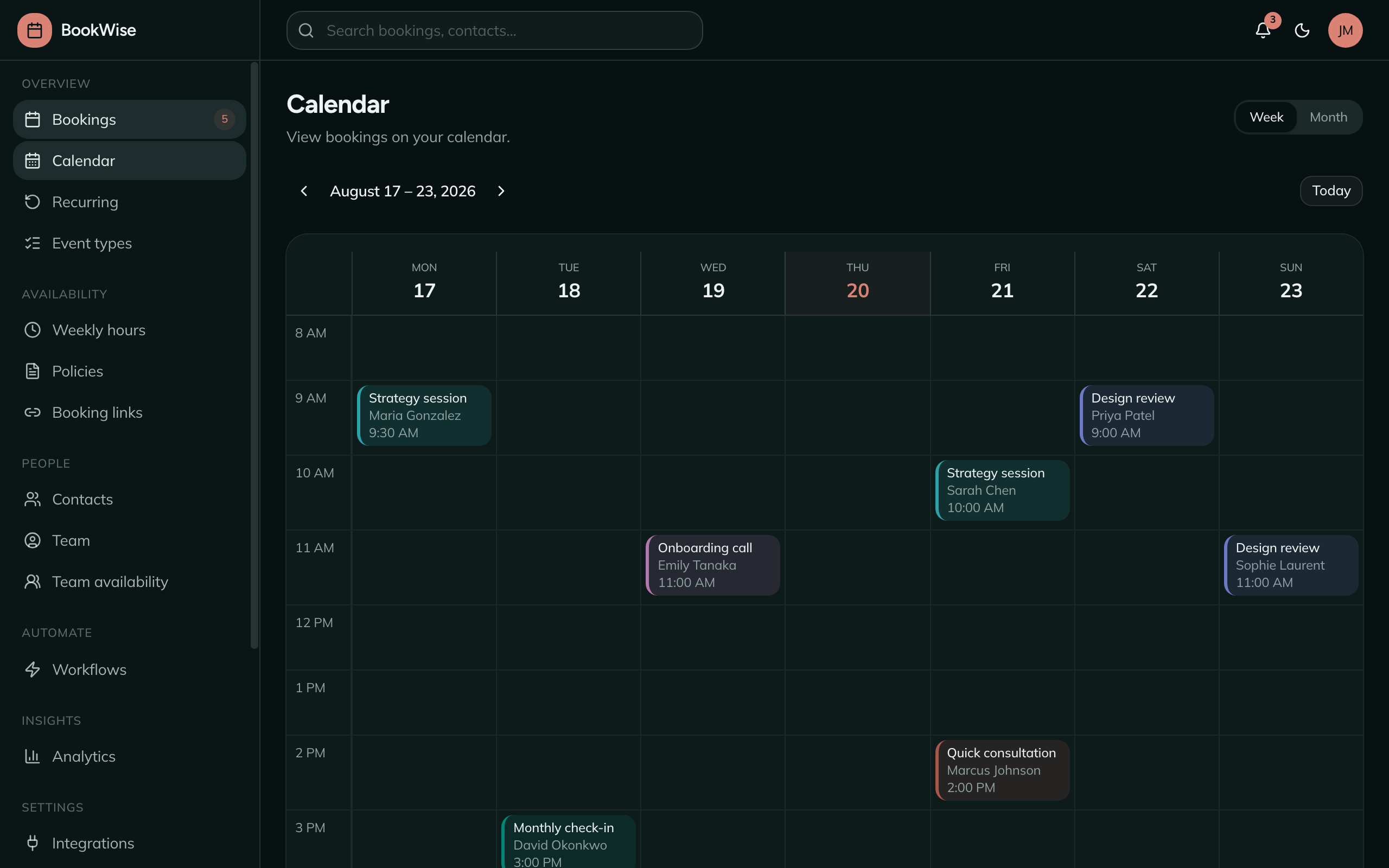
Task: Toggle dark mode moon icon
Action: click(x=1302, y=30)
